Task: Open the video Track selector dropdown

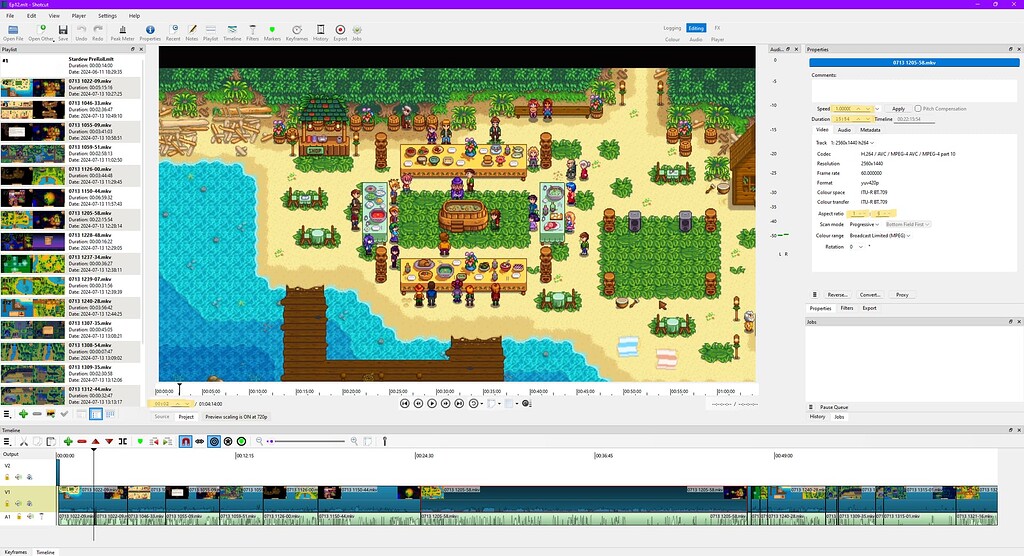Action: [x=852, y=142]
